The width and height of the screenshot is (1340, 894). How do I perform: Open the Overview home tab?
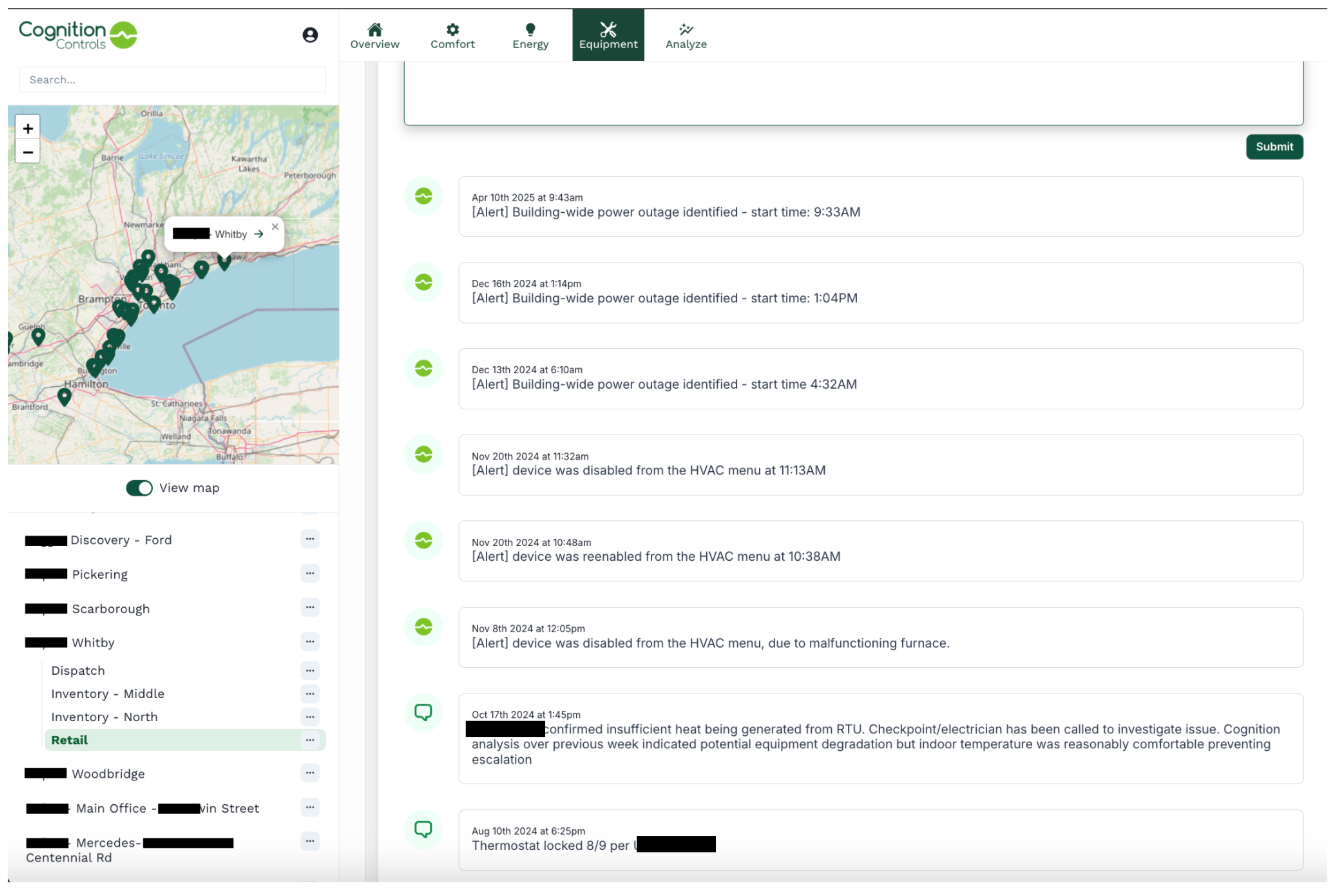click(375, 36)
